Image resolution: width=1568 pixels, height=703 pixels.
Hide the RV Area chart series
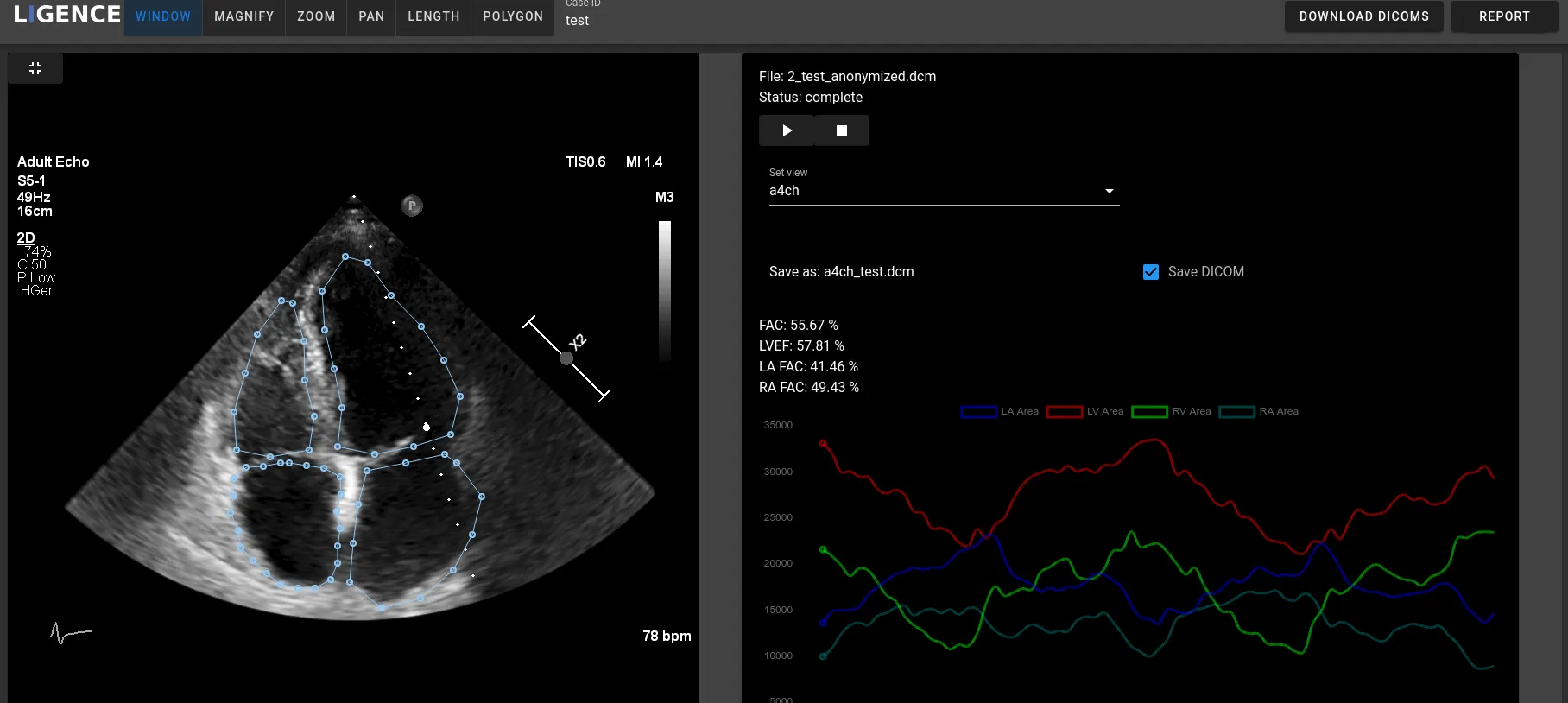tap(1149, 412)
